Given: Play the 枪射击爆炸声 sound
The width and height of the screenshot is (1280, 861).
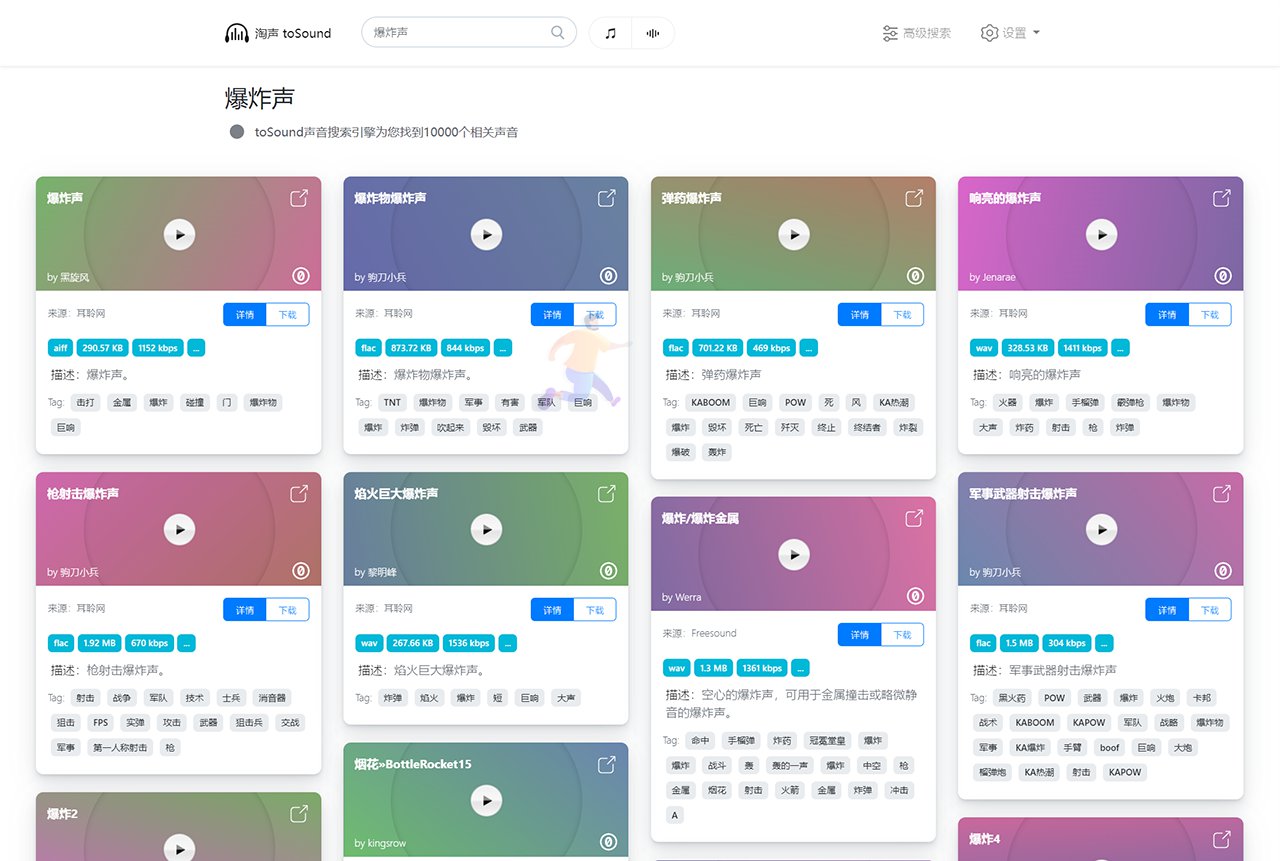Looking at the screenshot, I should 179,529.
